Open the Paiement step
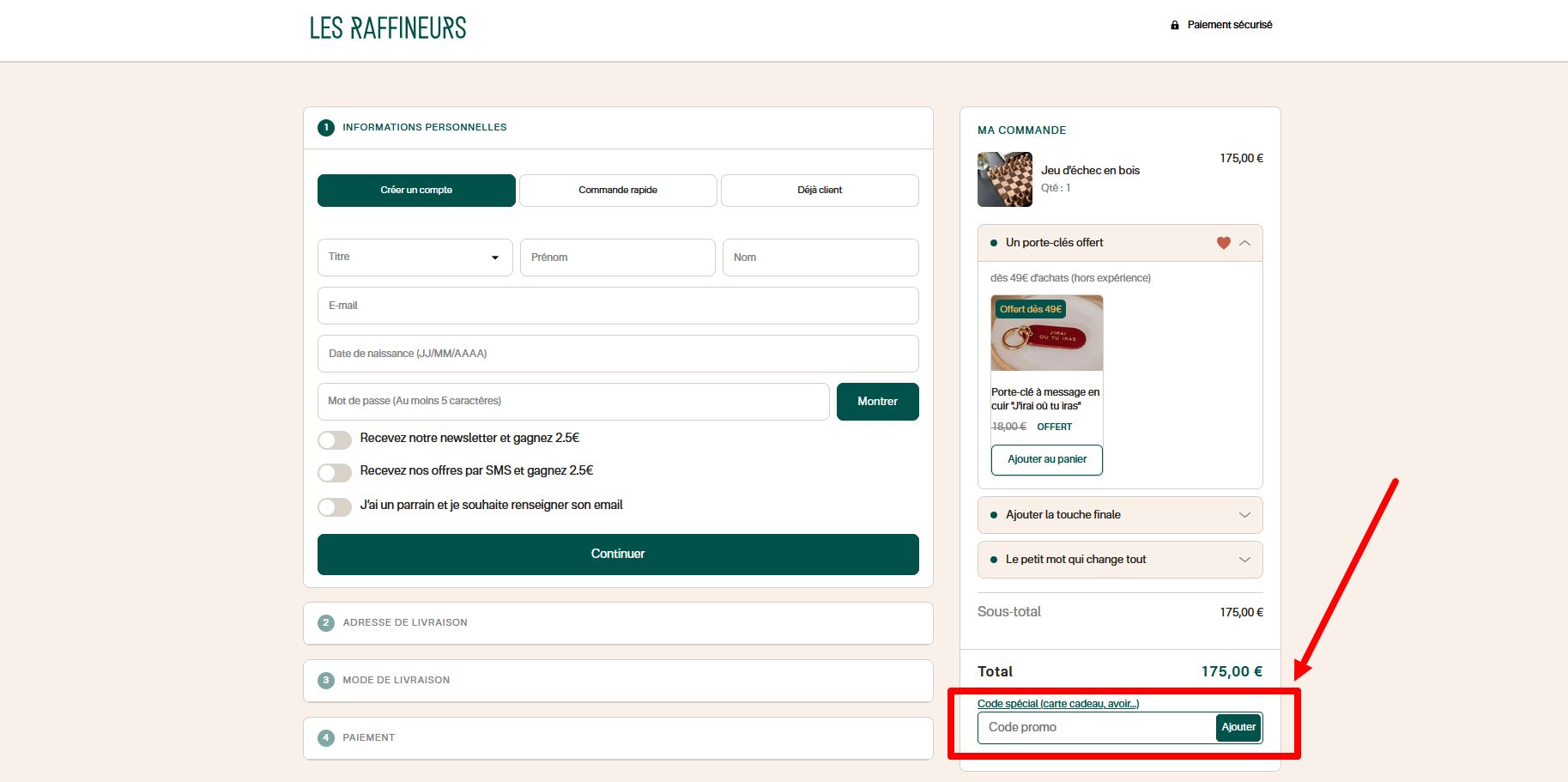 click(618, 738)
